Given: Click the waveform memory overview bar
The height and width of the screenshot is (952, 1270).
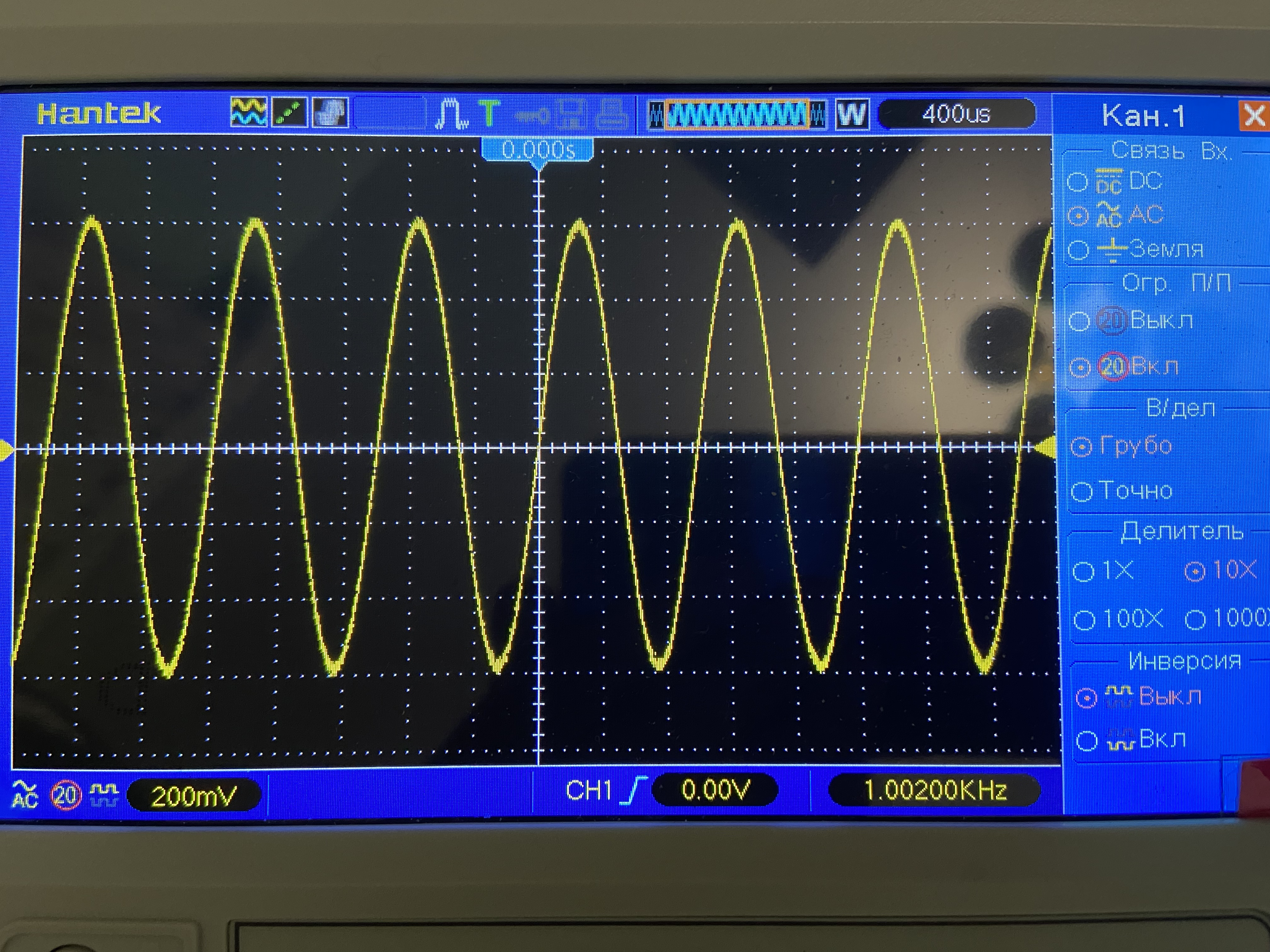Looking at the screenshot, I should click(x=737, y=115).
